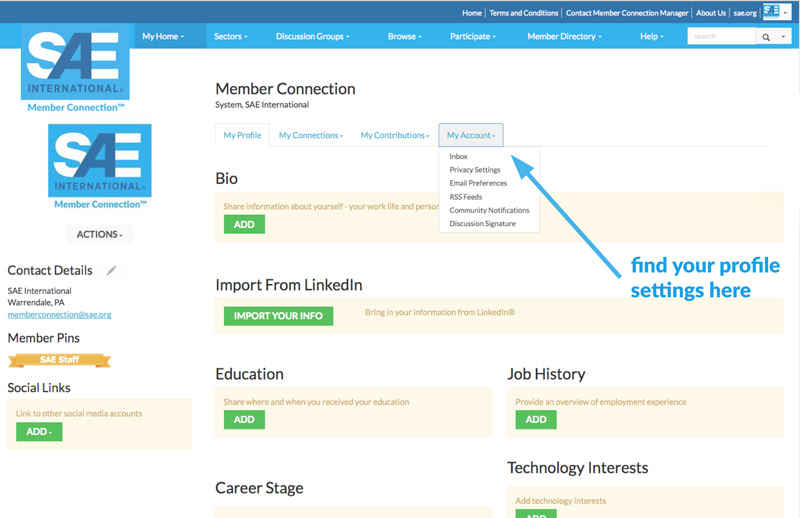
Task: Click the SAE Staff member pin ribbon
Action: click(x=60, y=360)
